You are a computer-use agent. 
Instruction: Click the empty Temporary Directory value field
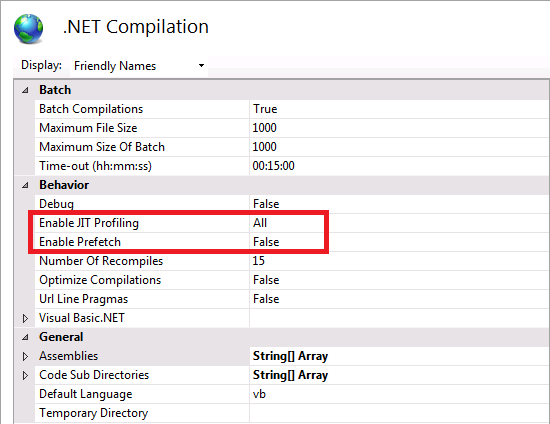pos(399,413)
